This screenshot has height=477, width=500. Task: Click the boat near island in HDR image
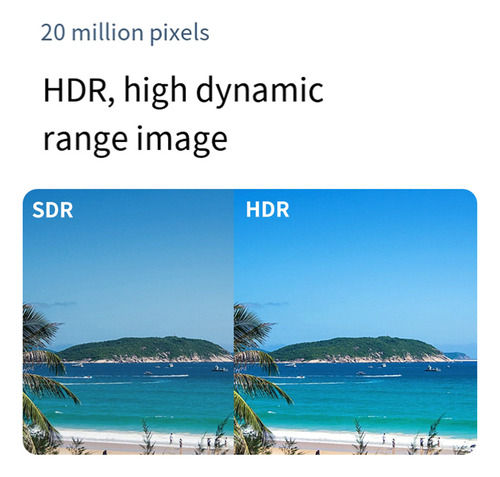click(x=432, y=368)
